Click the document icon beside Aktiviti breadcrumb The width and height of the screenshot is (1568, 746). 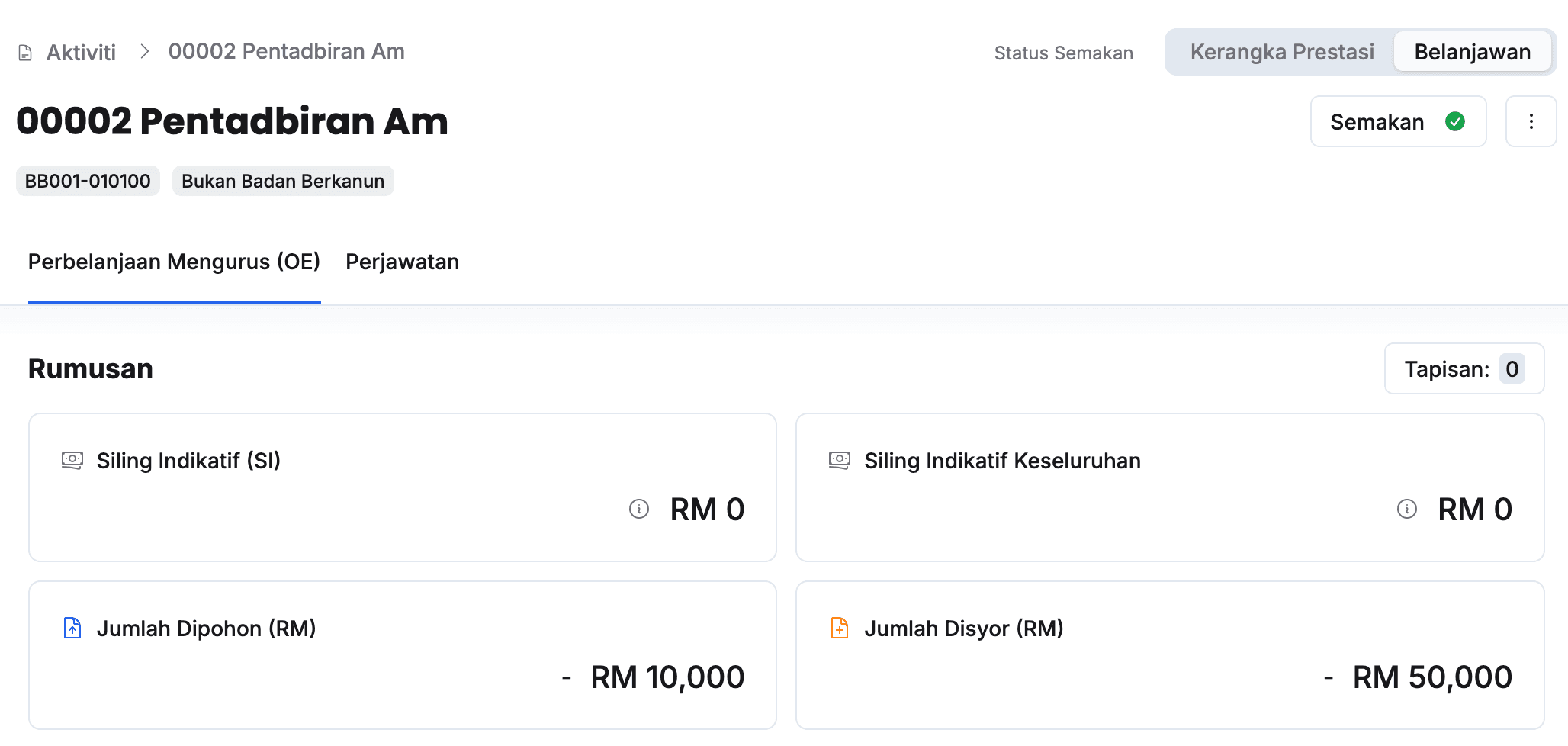pyautogui.click(x=25, y=53)
